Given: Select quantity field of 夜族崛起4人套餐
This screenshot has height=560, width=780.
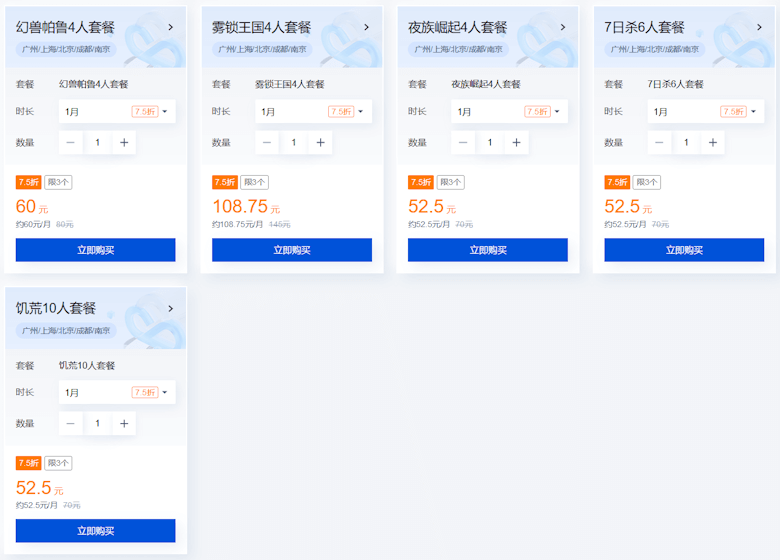Looking at the screenshot, I should click(x=490, y=143).
